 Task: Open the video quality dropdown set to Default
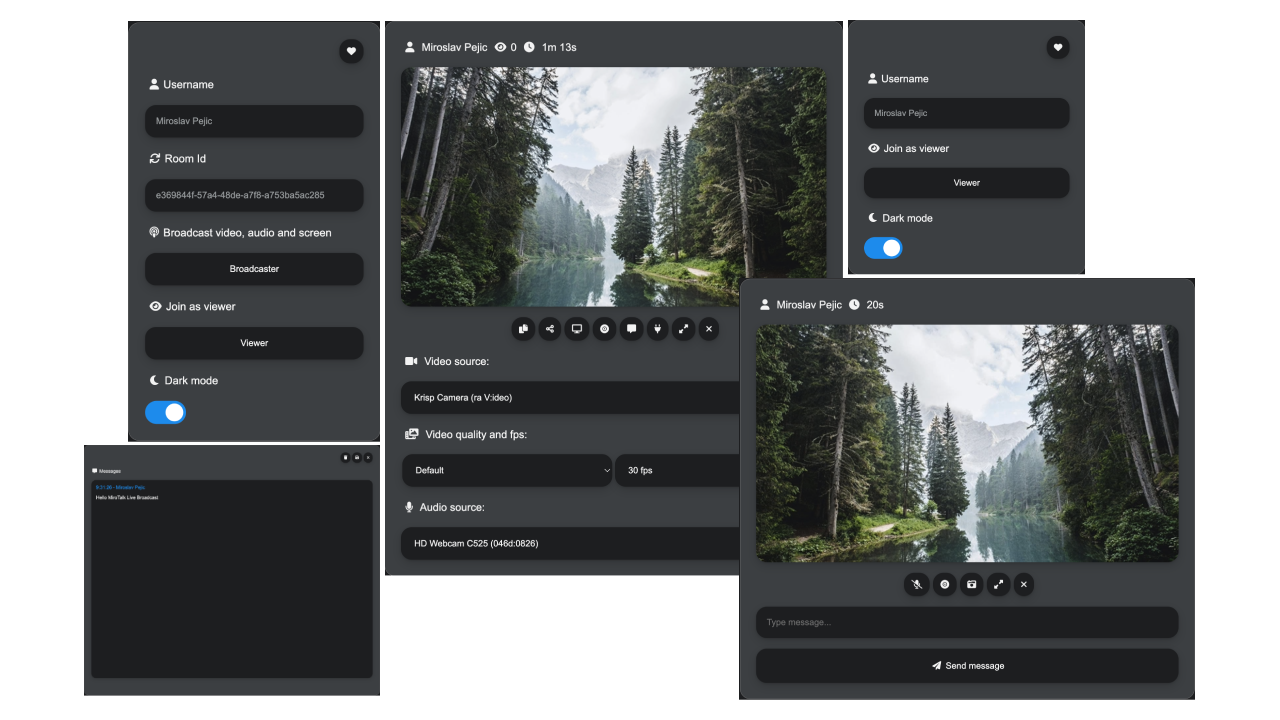[507, 470]
